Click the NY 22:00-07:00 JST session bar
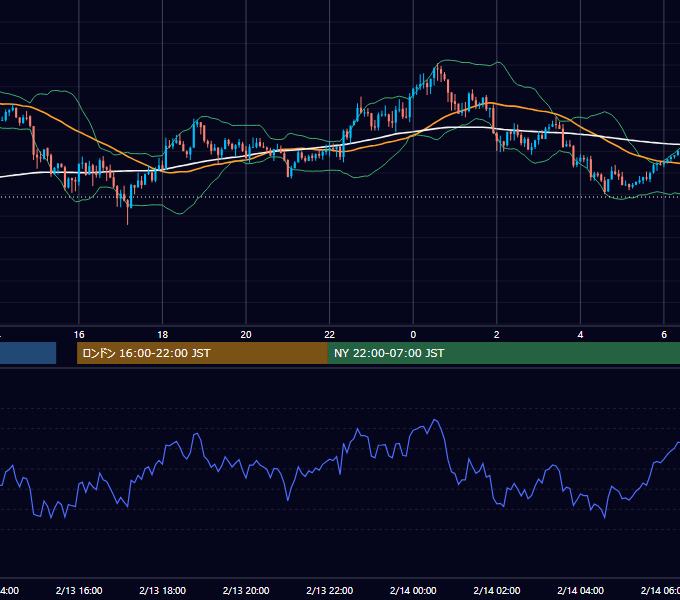 click(x=503, y=353)
